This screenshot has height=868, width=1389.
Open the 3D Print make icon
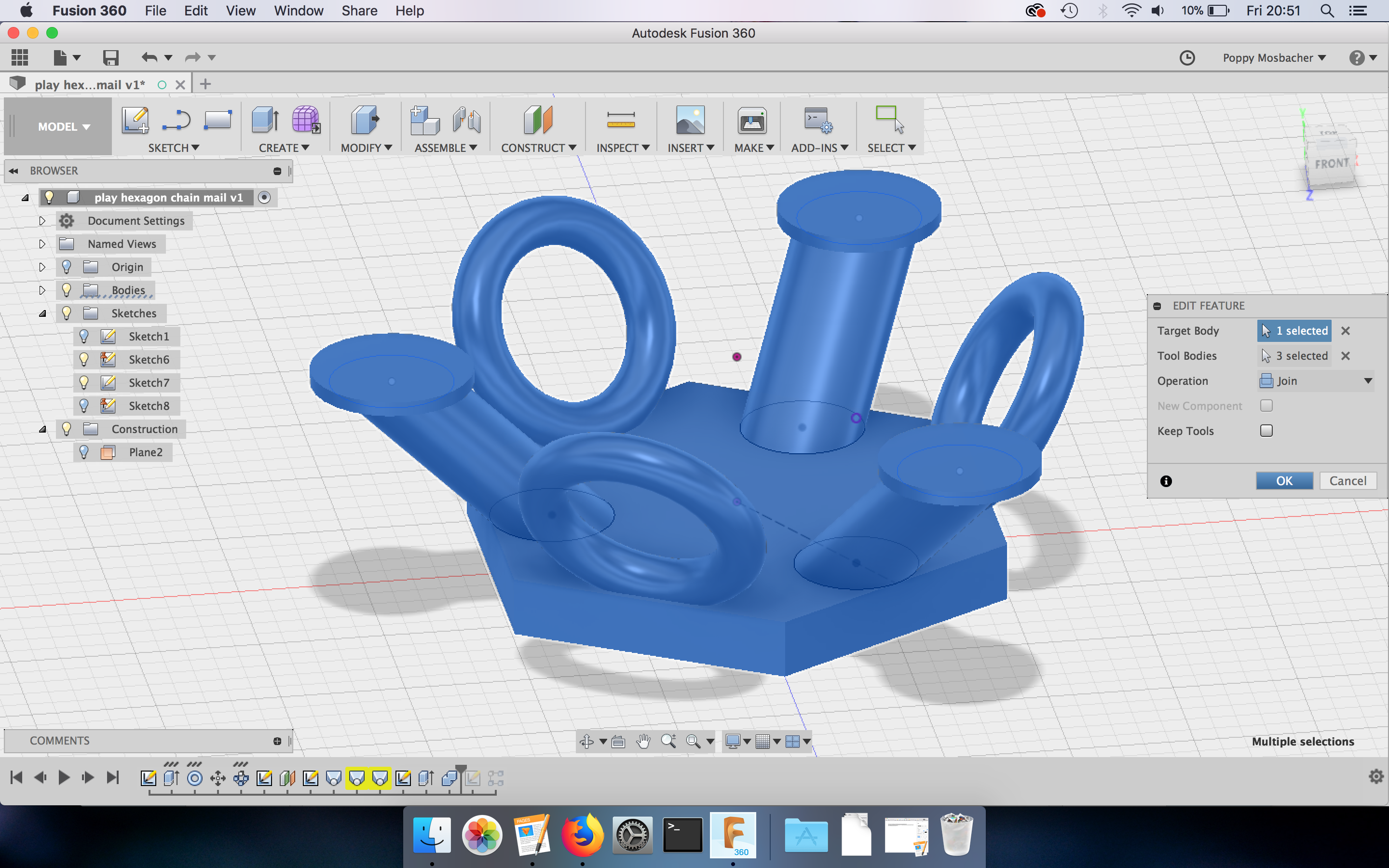(x=751, y=120)
